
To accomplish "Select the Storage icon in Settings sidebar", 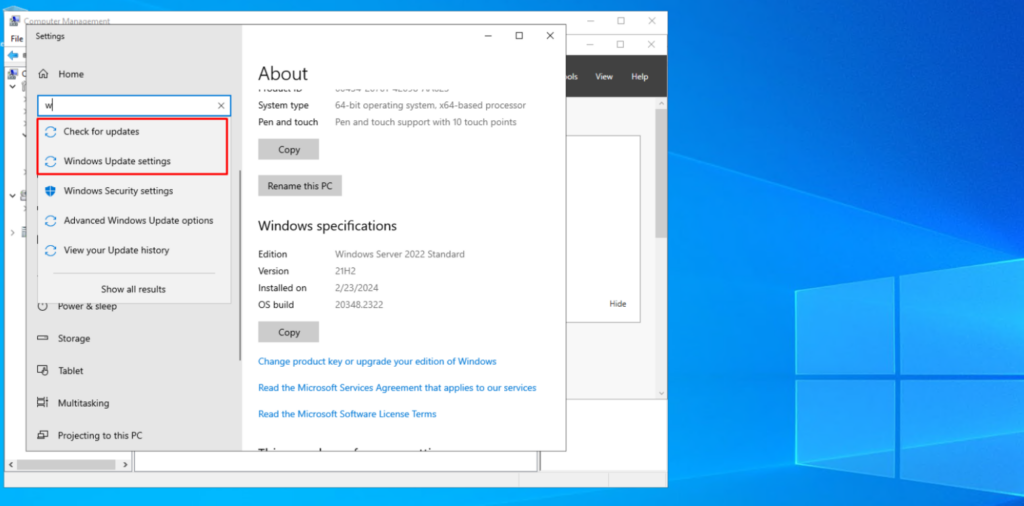I will [43, 338].
